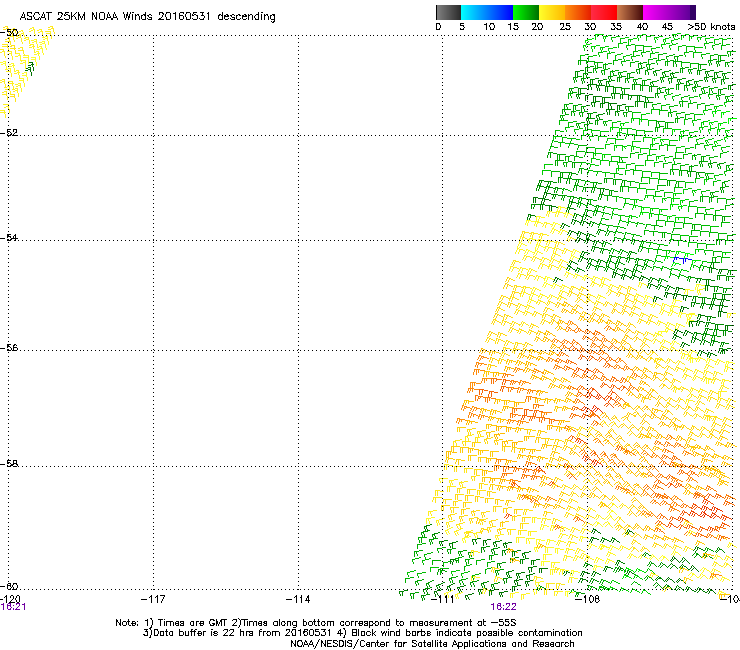The image size is (740, 650).
Task: Click latitude axis label -58
Action: click(x=9, y=464)
